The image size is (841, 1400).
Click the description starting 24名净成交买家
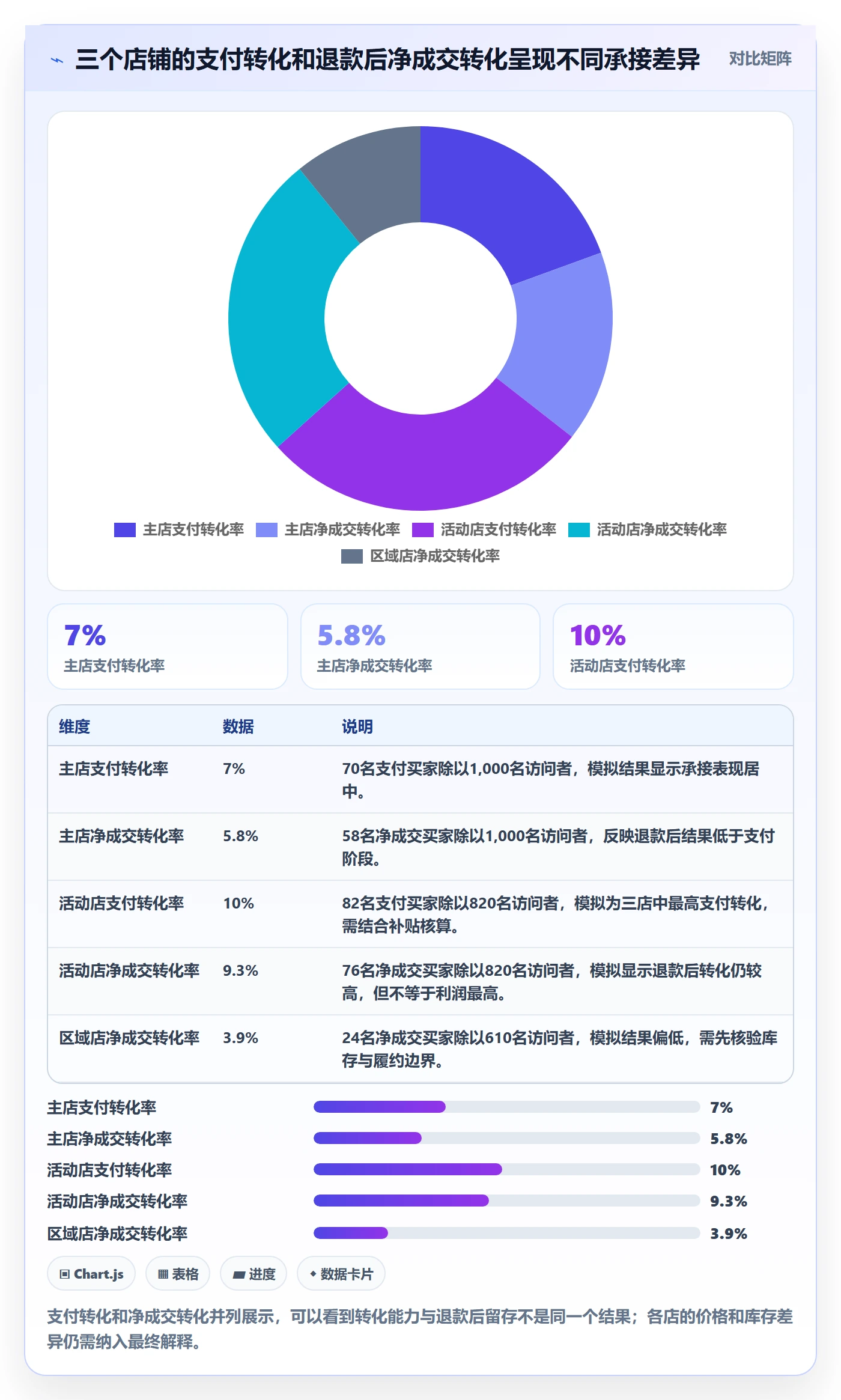pos(560,1049)
